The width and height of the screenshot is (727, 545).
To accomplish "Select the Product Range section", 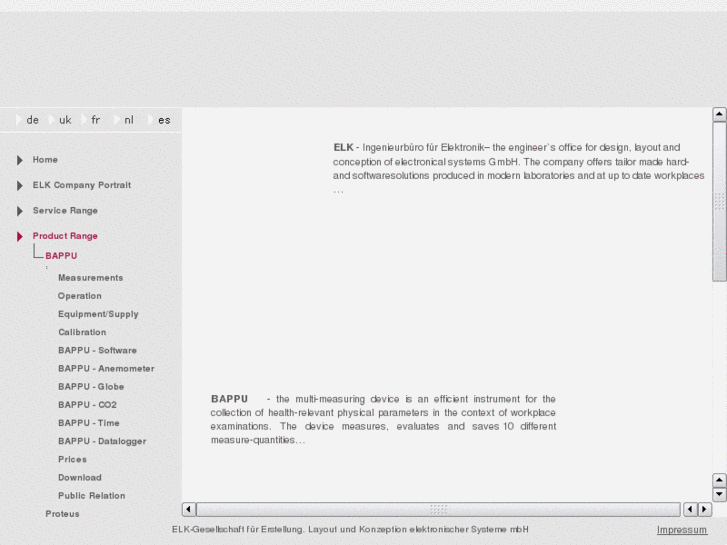I will (65, 236).
